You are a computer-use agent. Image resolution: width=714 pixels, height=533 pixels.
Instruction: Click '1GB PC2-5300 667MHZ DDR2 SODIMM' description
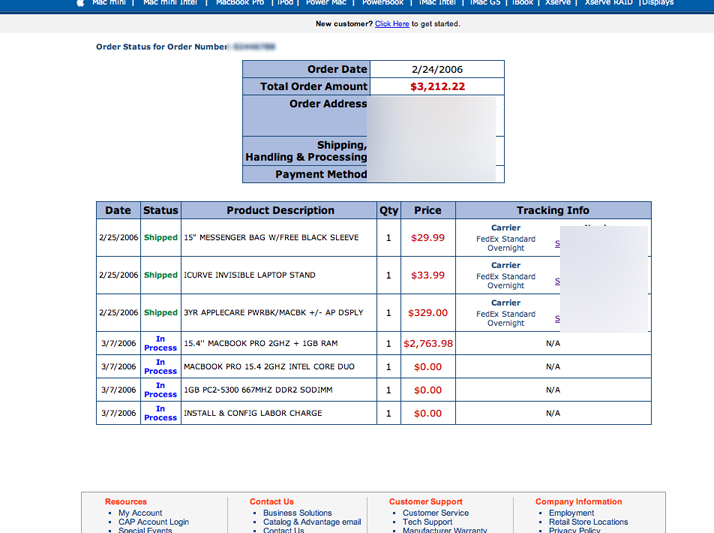(x=258, y=390)
